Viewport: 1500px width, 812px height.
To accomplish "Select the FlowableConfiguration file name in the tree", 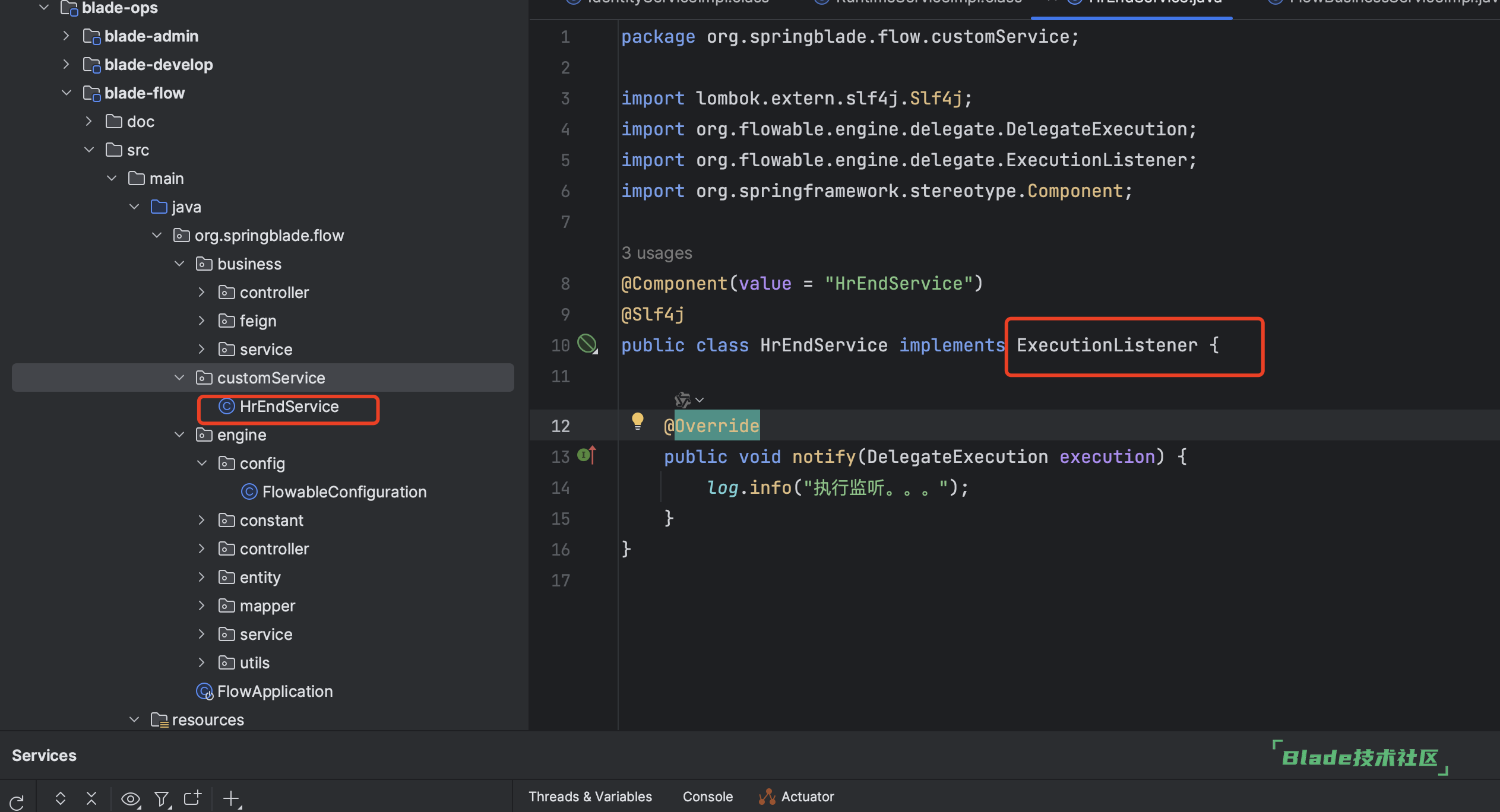I will (344, 492).
